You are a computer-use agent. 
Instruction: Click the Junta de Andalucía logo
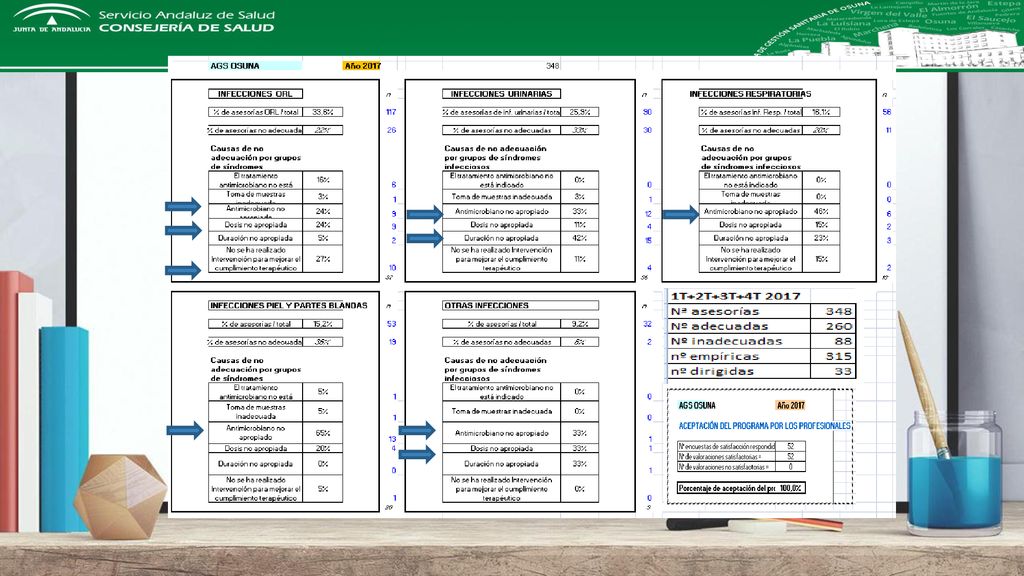[x=51, y=18]
